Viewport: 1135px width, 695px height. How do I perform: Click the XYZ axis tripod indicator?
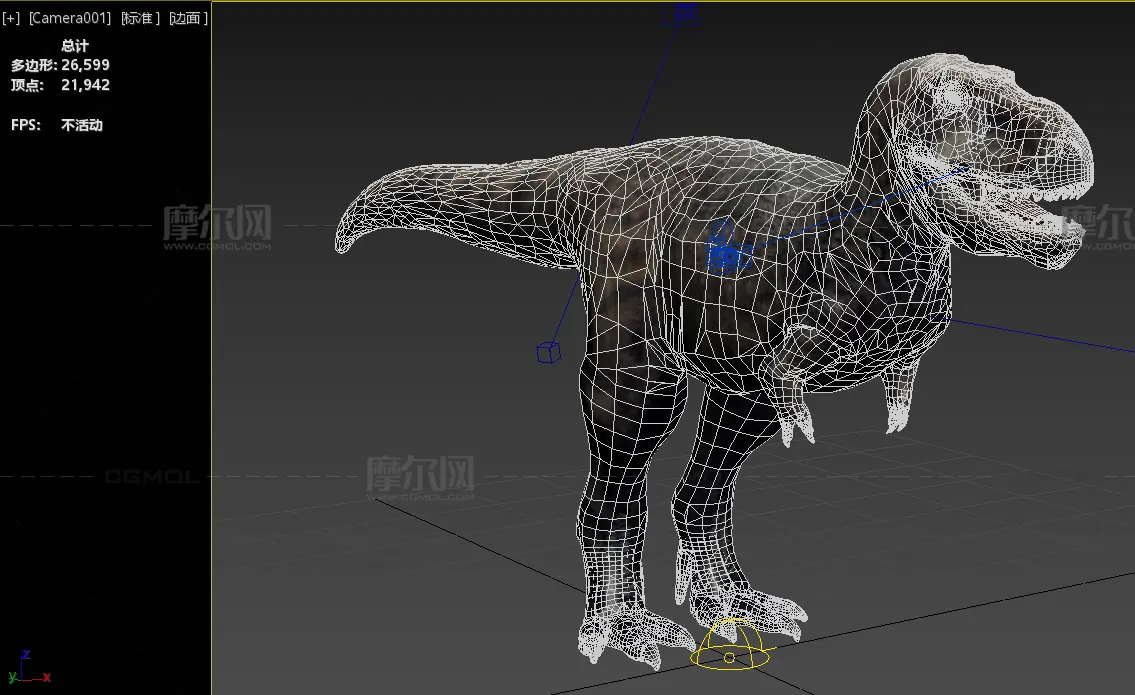coord(29,668)
